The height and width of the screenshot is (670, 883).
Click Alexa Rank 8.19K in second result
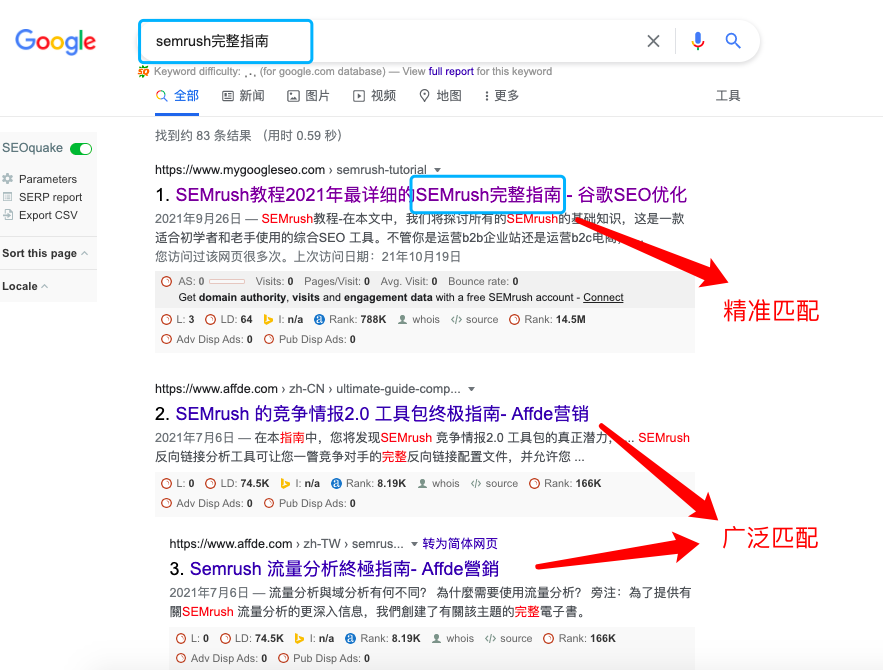point(369,483)
